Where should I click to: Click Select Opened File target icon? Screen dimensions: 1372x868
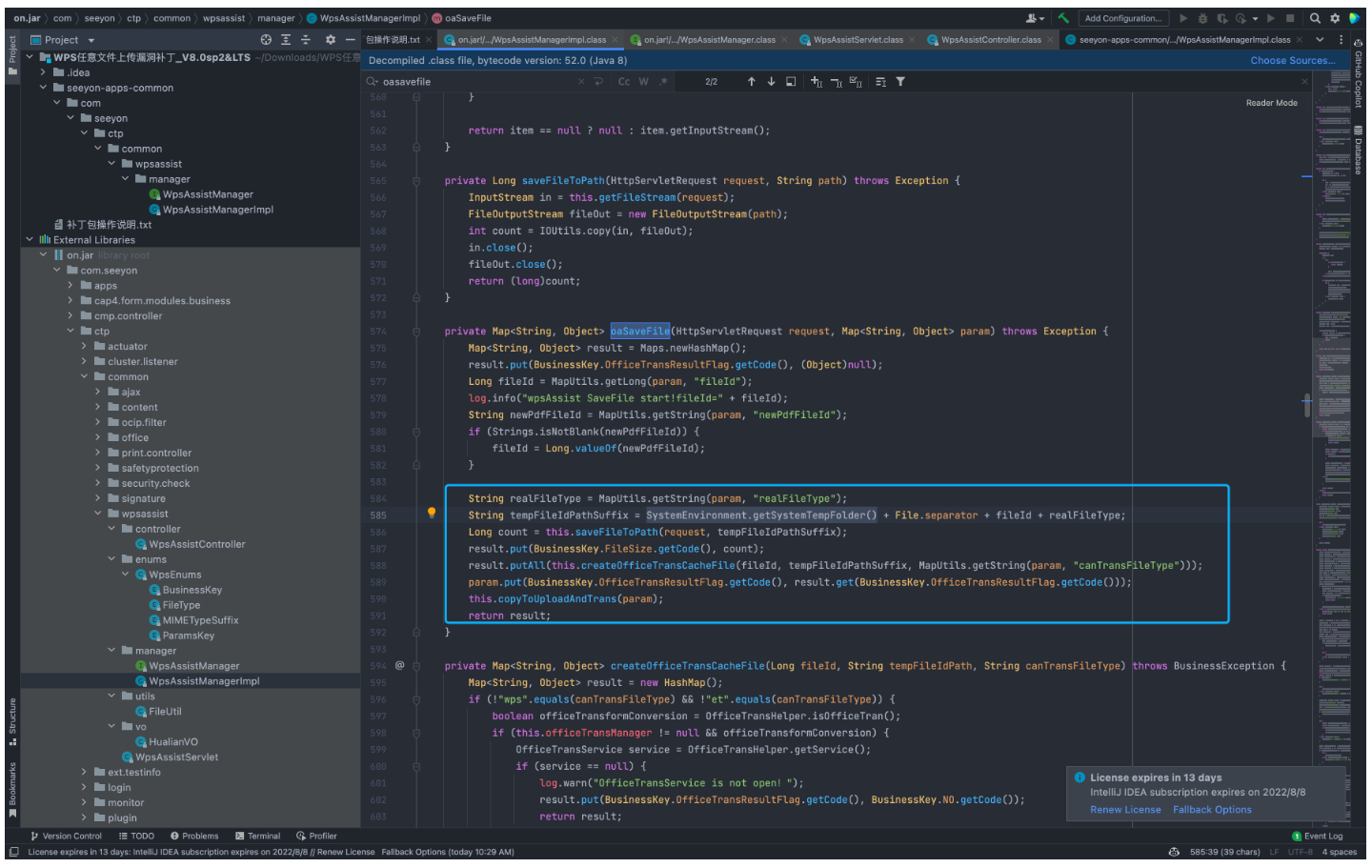[266, 40]
